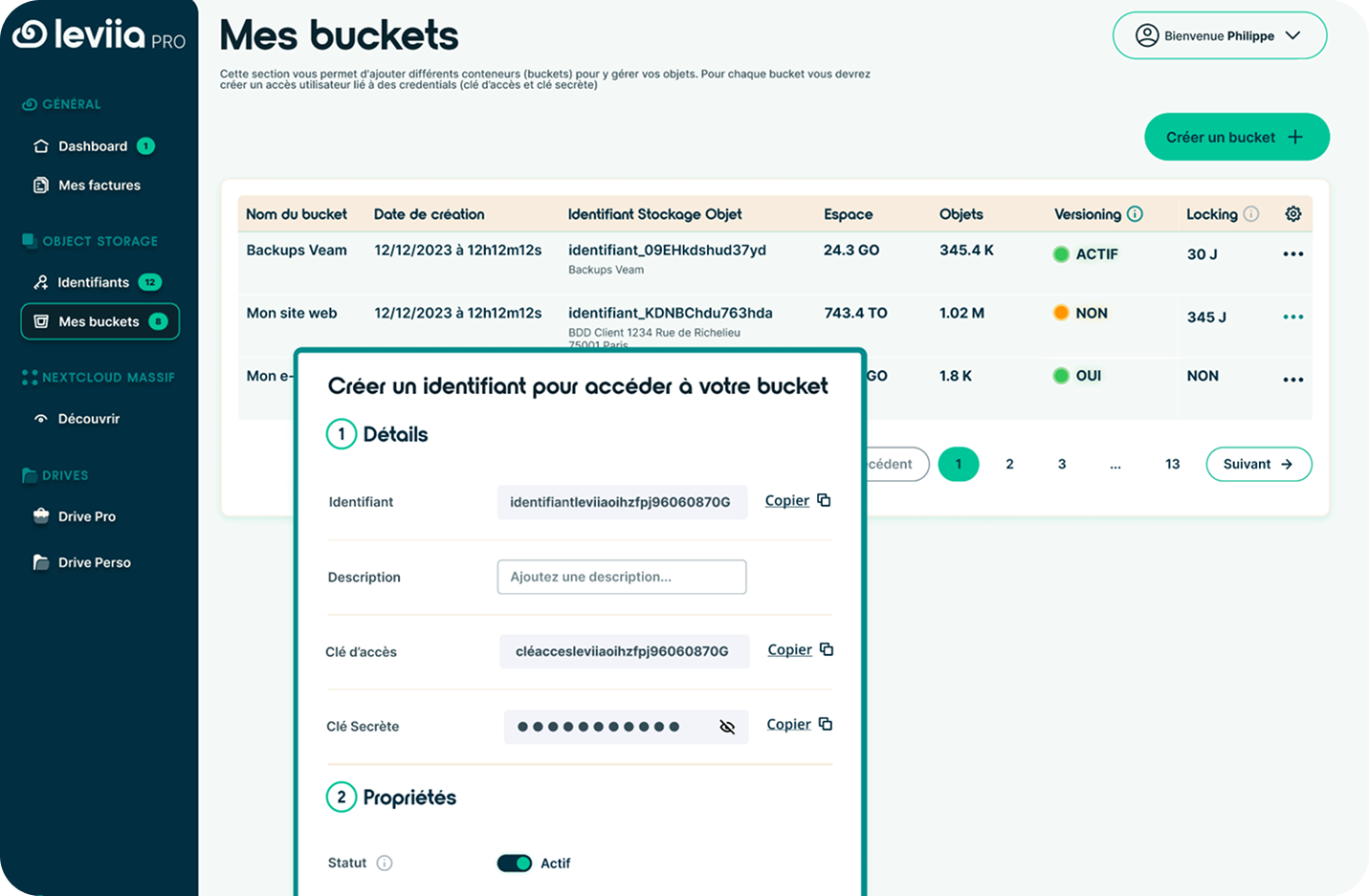The height and width of the screenshot is (896, 1369).
Task: Reveal the secret key with eye icon
Action: pyautogui.click(x=727, y=727)
